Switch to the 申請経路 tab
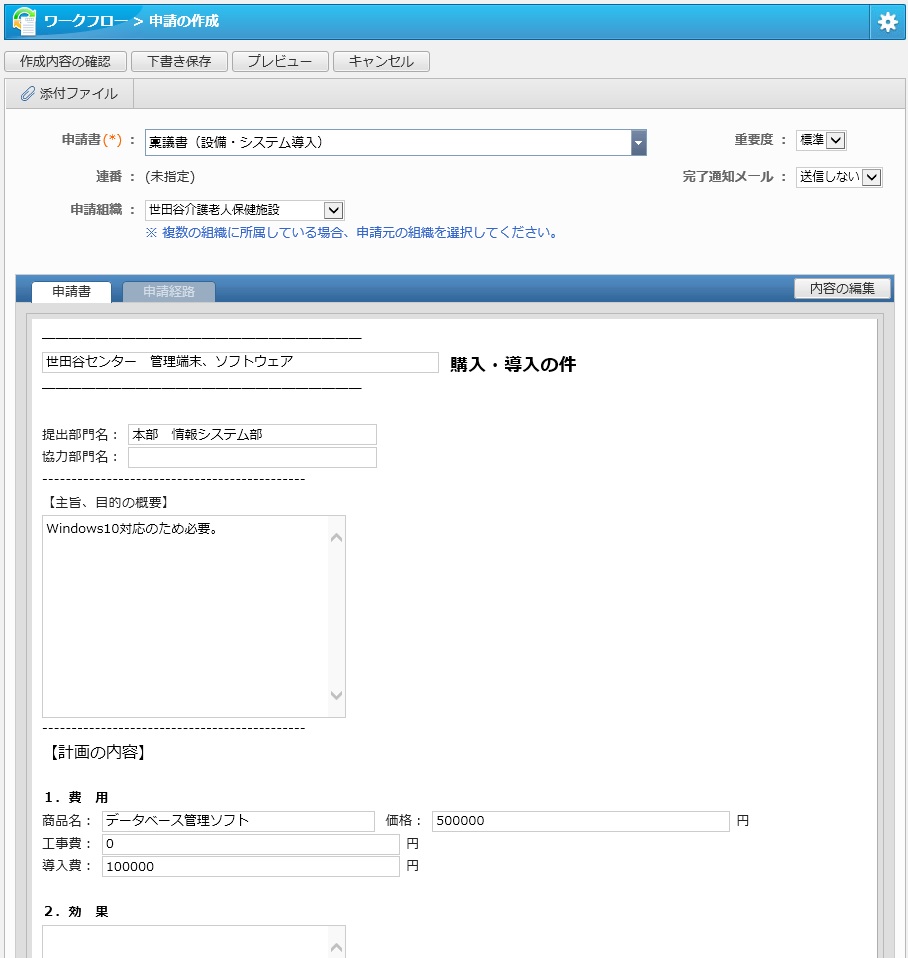 pyautogui.click(x=168, y=292)
